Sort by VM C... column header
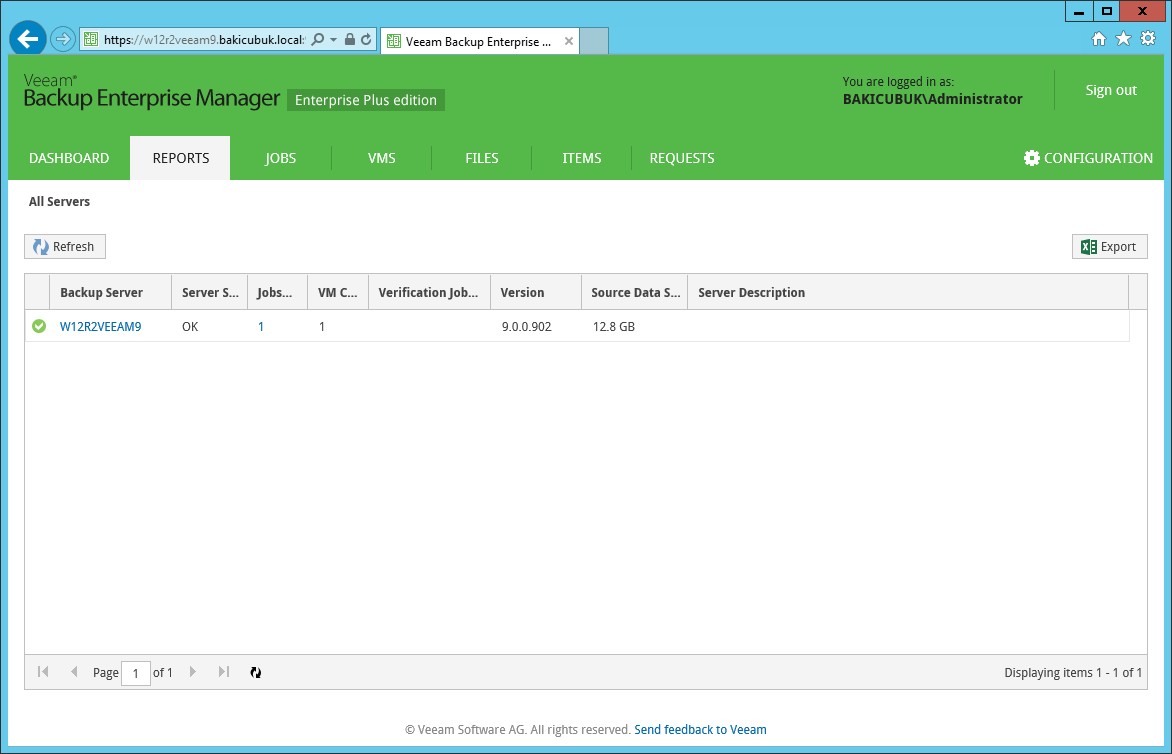This screenshot has height=754, width=1172. 338,292
